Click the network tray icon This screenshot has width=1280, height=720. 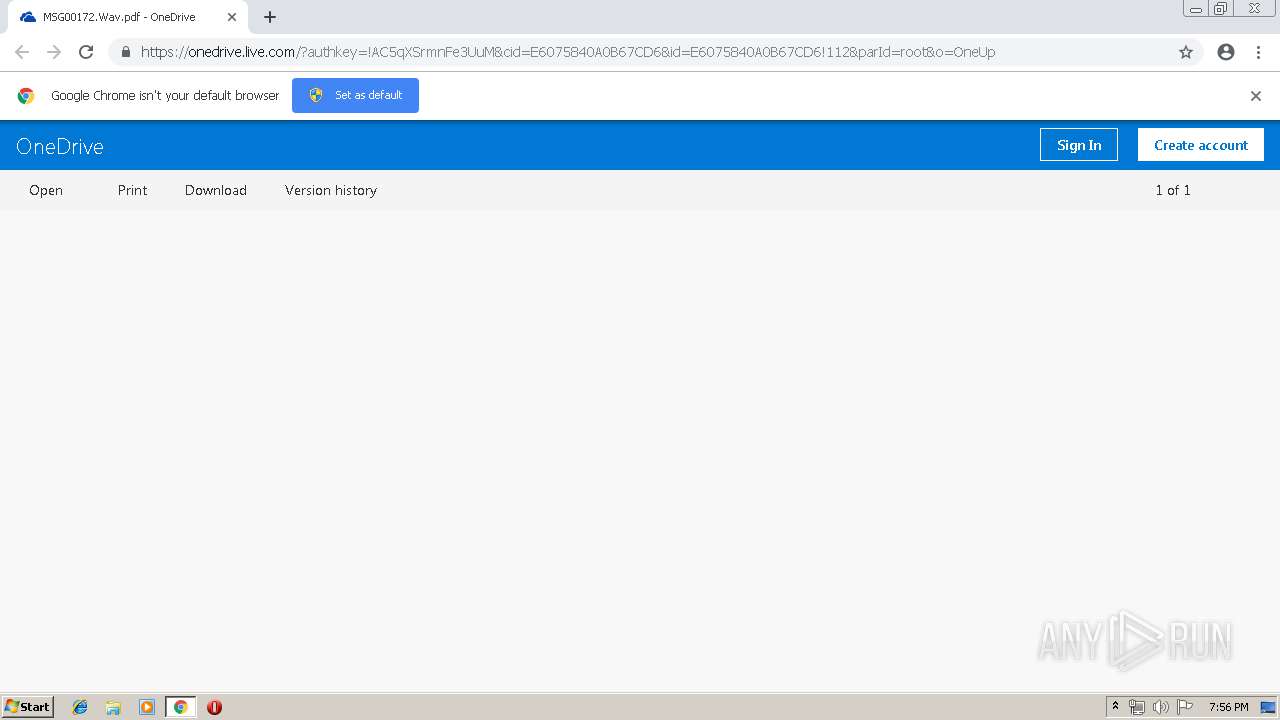coord(1137,707)
